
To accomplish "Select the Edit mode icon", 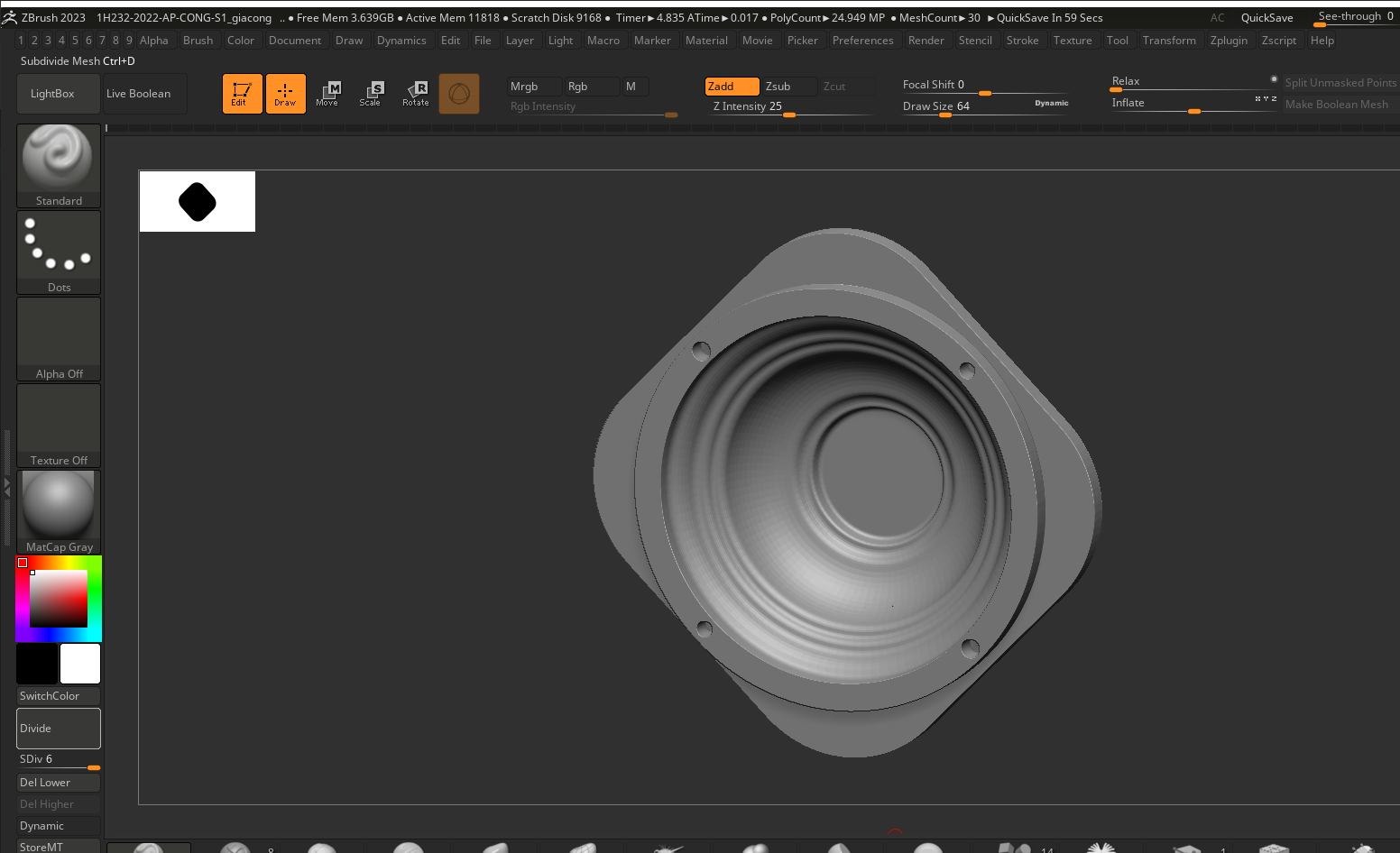I will 242,94.
